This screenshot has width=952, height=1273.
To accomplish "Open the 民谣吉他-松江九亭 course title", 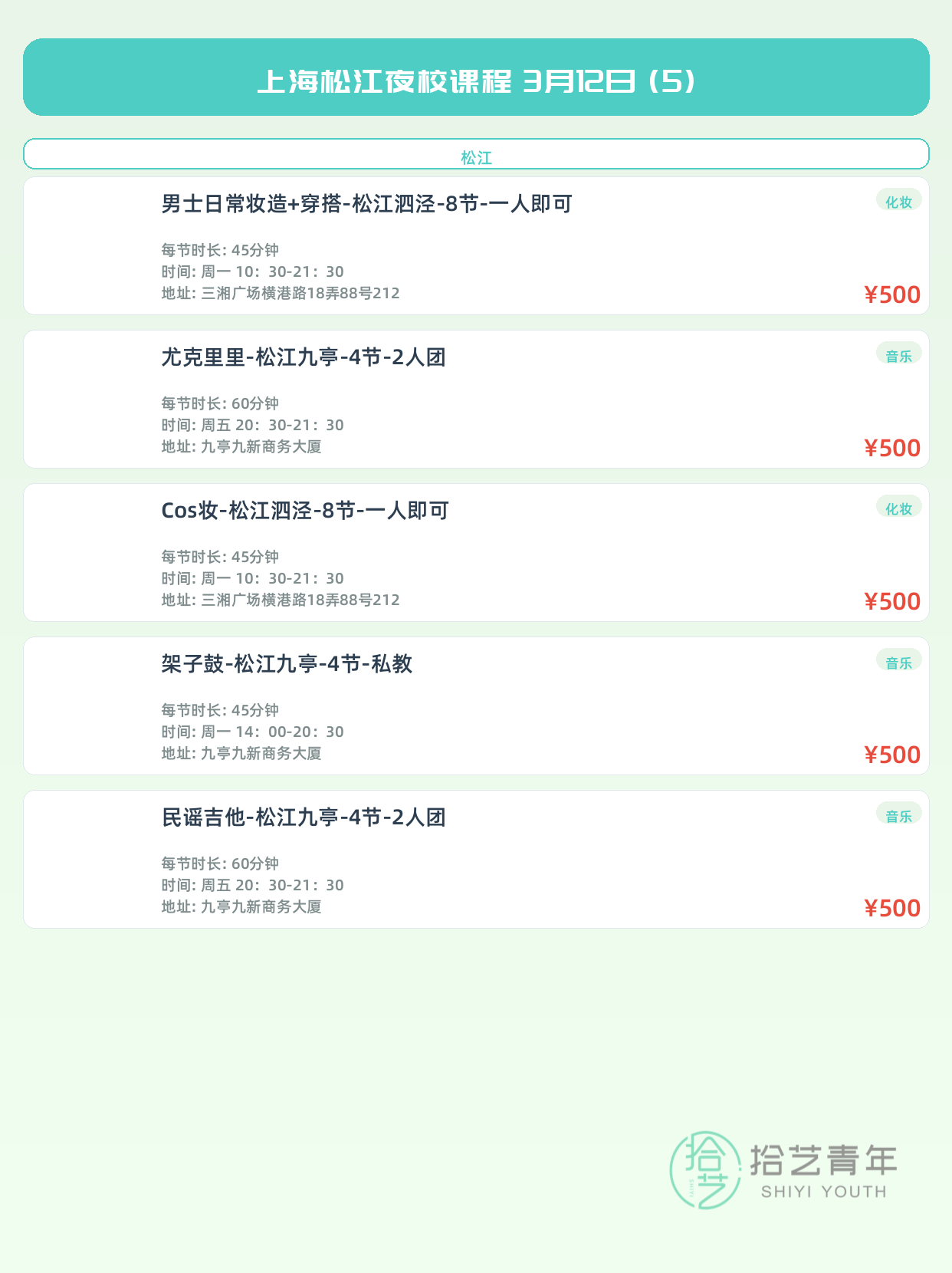I will (304, 817).
